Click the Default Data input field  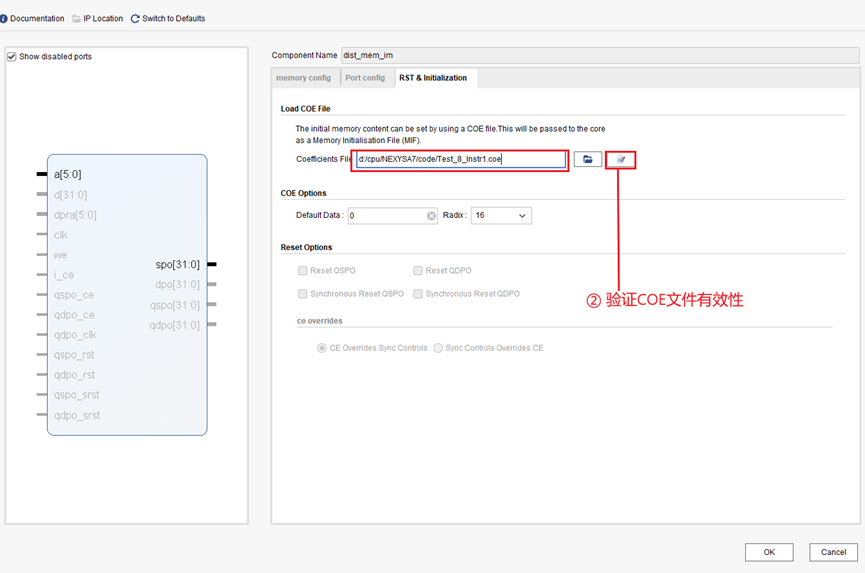[x=385, y=216]
